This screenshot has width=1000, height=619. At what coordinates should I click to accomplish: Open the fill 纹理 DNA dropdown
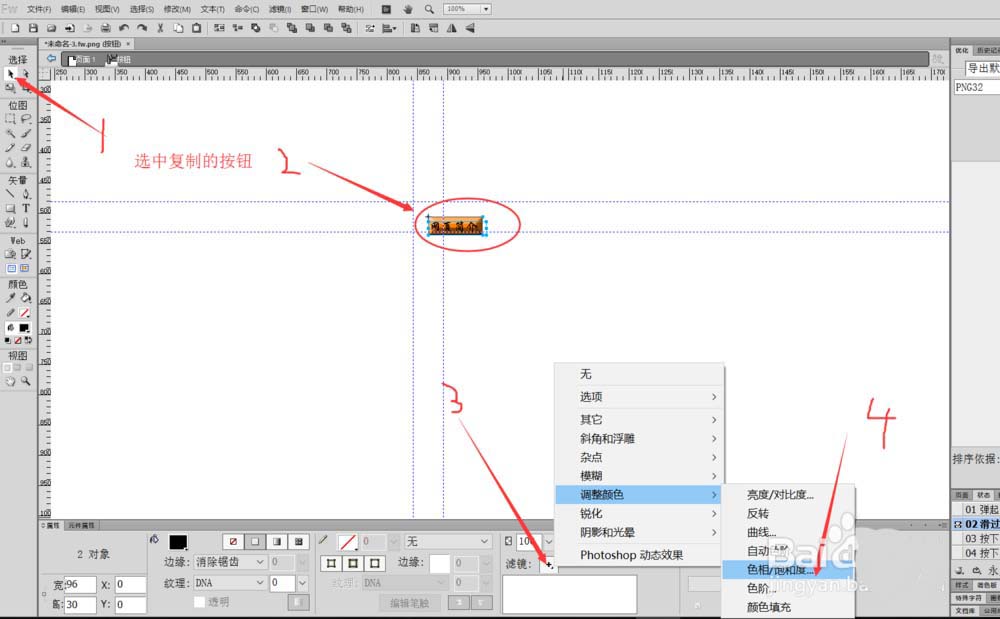(230, 583)
